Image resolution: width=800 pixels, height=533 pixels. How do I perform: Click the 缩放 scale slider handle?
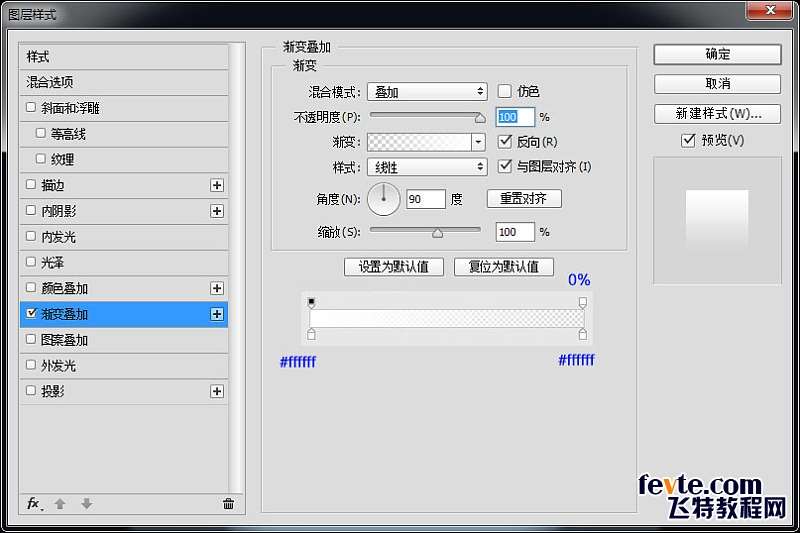coord(437,233)
